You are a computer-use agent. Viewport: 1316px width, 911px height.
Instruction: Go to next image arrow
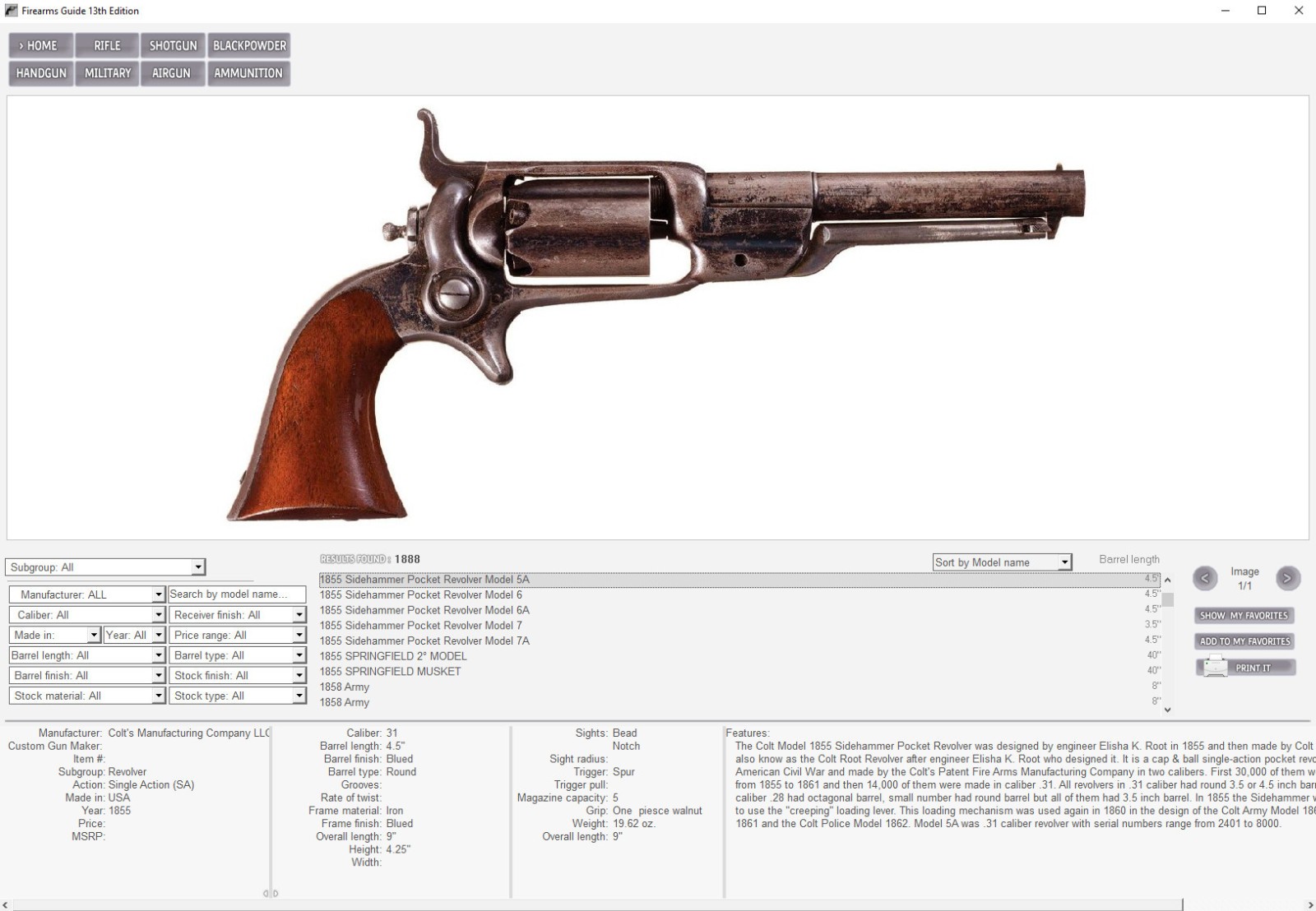[1288, 578]
